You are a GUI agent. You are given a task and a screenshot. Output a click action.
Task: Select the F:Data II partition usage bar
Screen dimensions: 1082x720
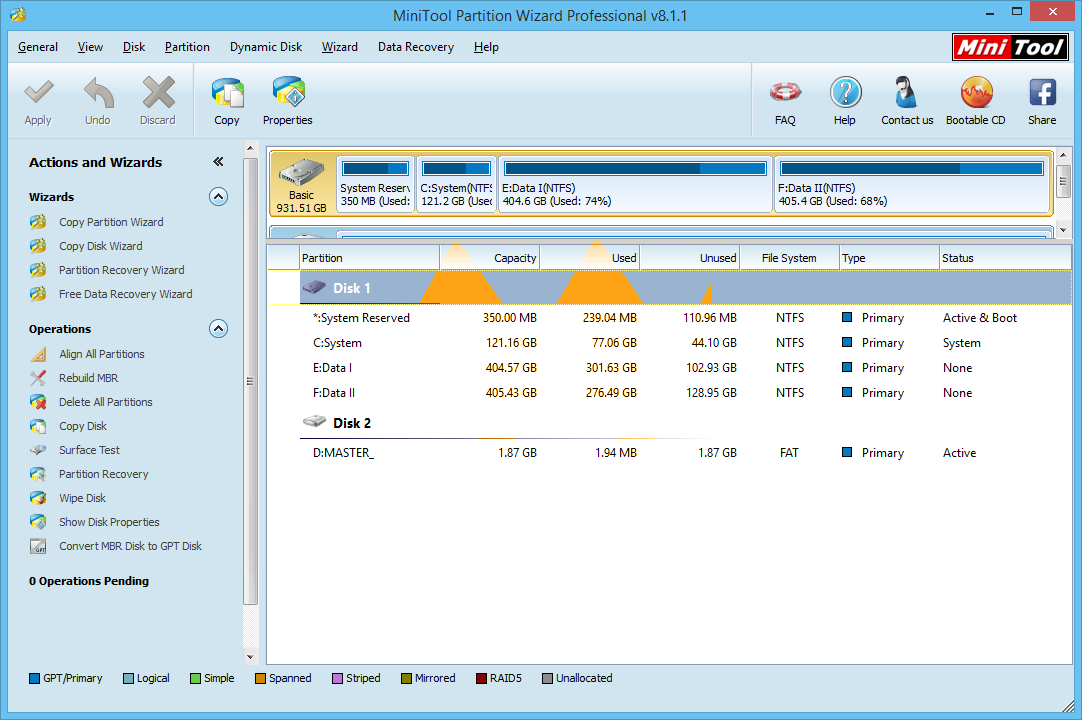click(x=912, y=168)
